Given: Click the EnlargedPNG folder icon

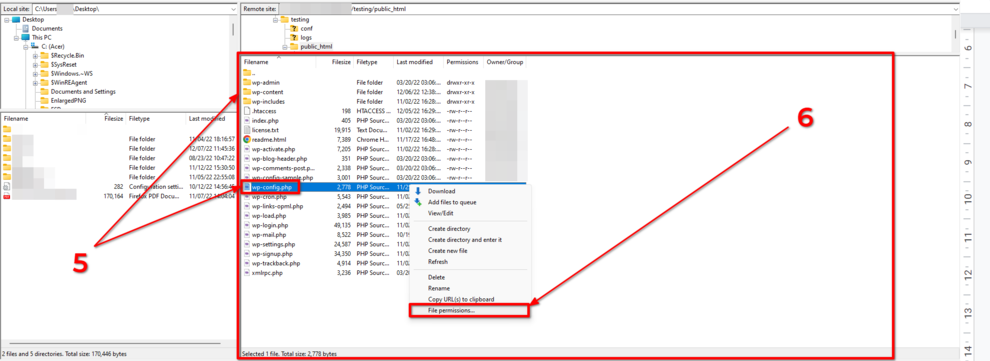Looking at the screenshot, I should click(x=45, y=100).
